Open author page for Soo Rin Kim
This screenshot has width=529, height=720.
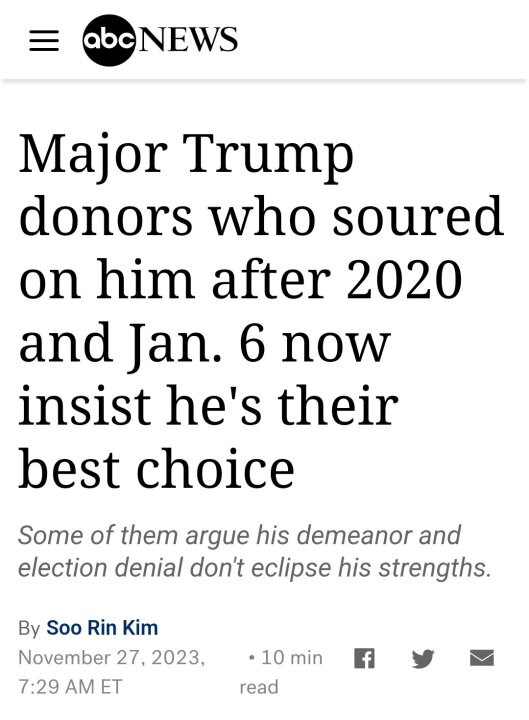pos(102,628)
